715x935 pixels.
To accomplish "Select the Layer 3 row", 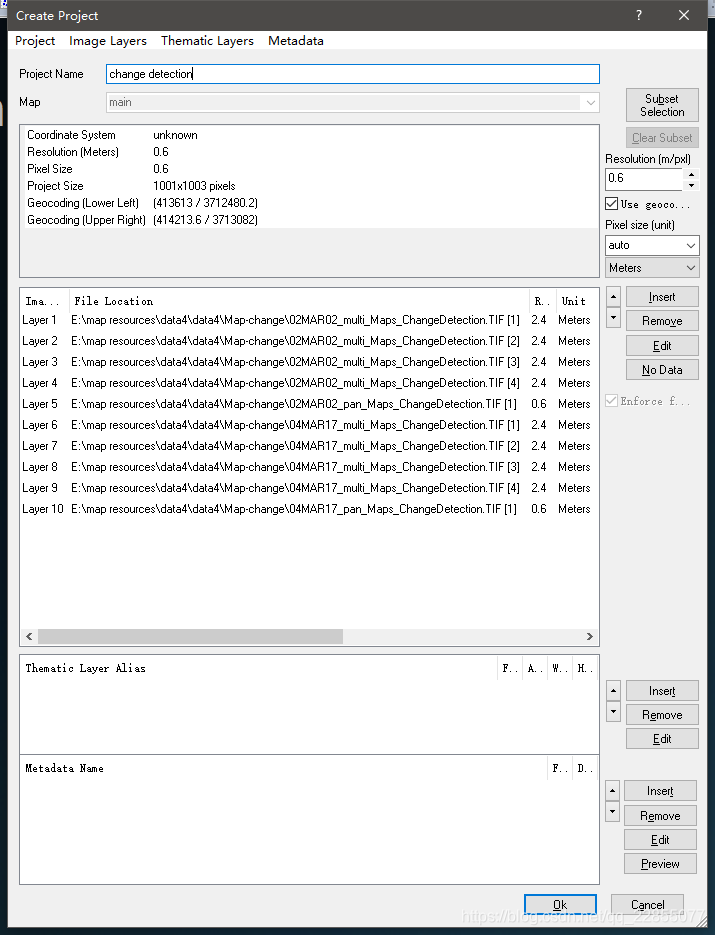I will coord(307,362).
